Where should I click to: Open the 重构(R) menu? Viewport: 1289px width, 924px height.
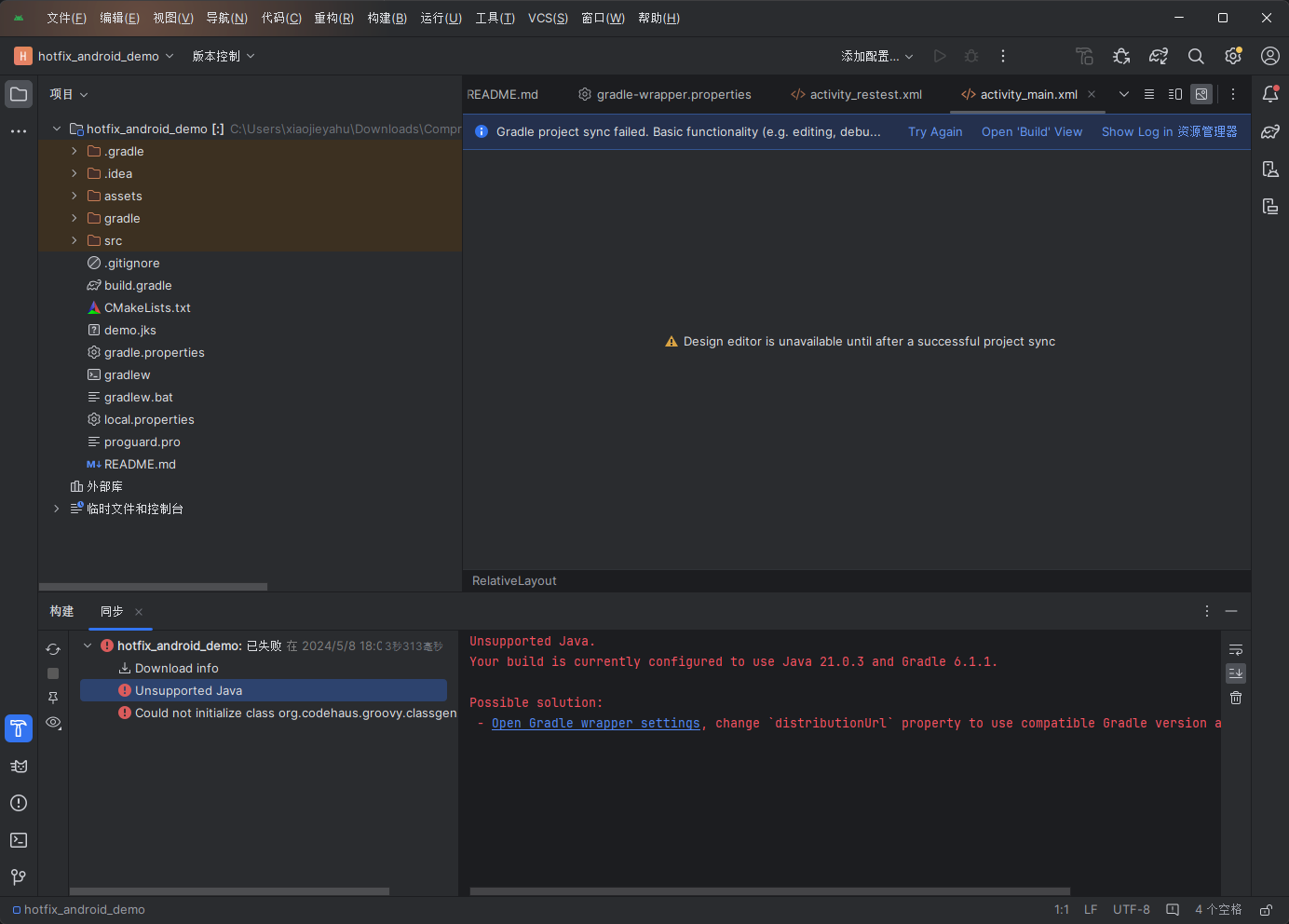point(333,18)
